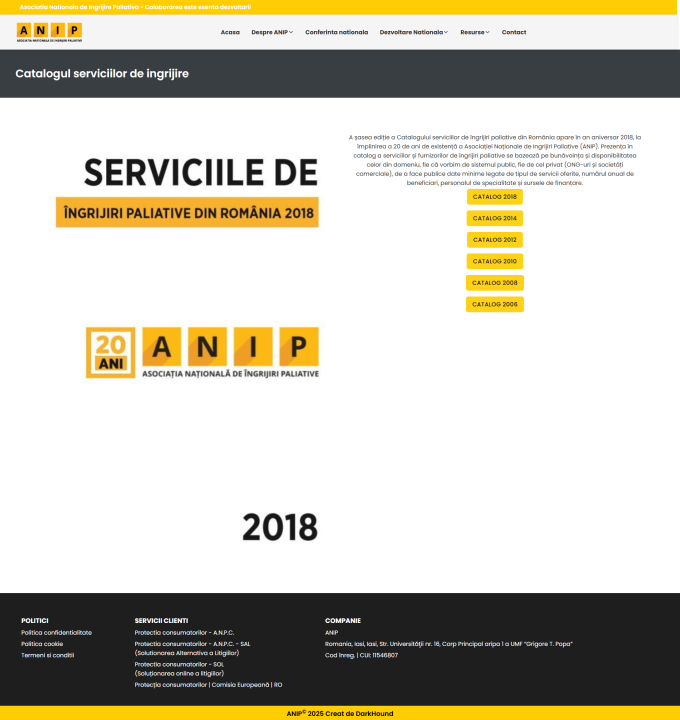Open Protectia consumatorilor - SOL link
The width and height of the screenshot is (680, 720).
point(179,669)
